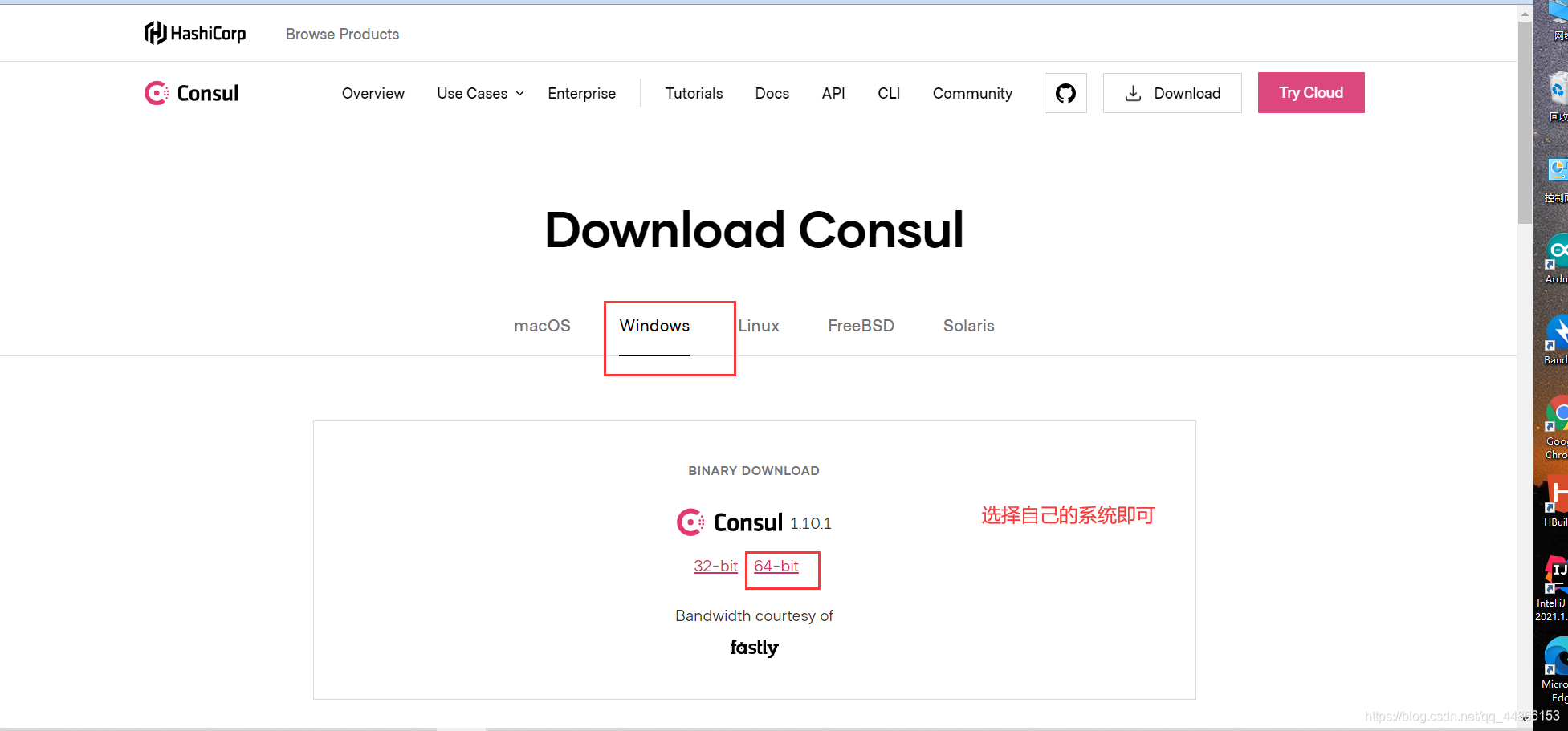Click the 'Bandwidth courtesy of' text

click(754, 615)
